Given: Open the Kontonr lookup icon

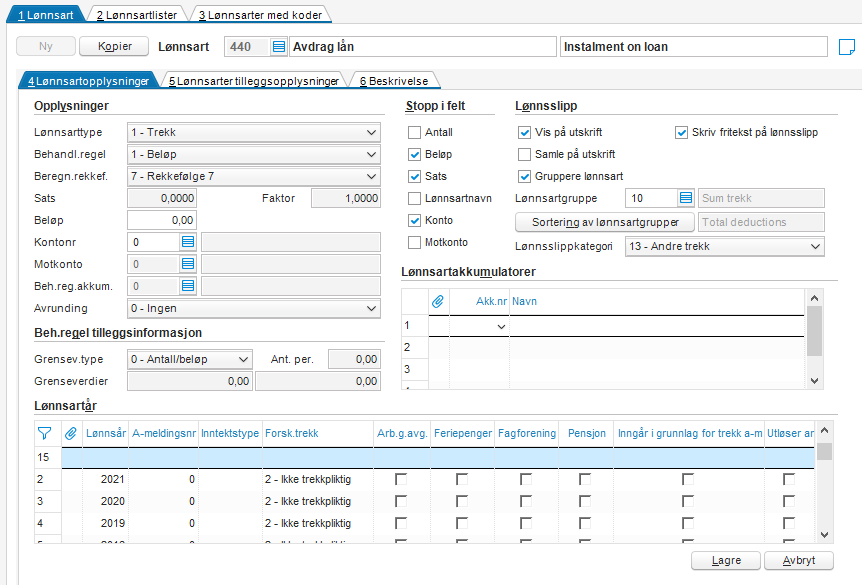Looking at the screenshot, I should click(x=188, y=242).
